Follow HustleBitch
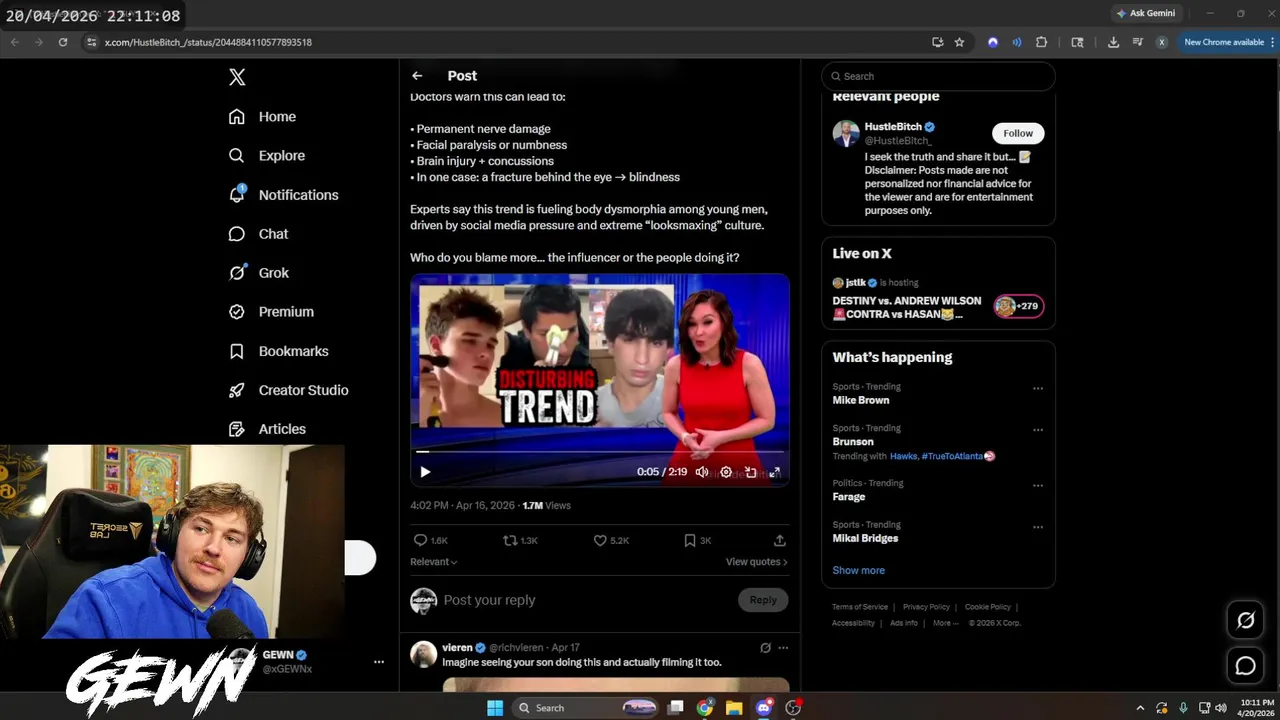Image resolution: width=1280 pixels, height=720 pixels. pyautogui.click(x=1018, y=133)
